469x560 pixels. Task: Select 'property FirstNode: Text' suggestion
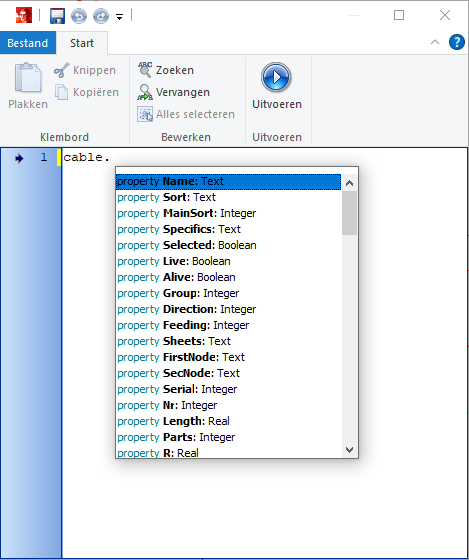coord(228,358)
